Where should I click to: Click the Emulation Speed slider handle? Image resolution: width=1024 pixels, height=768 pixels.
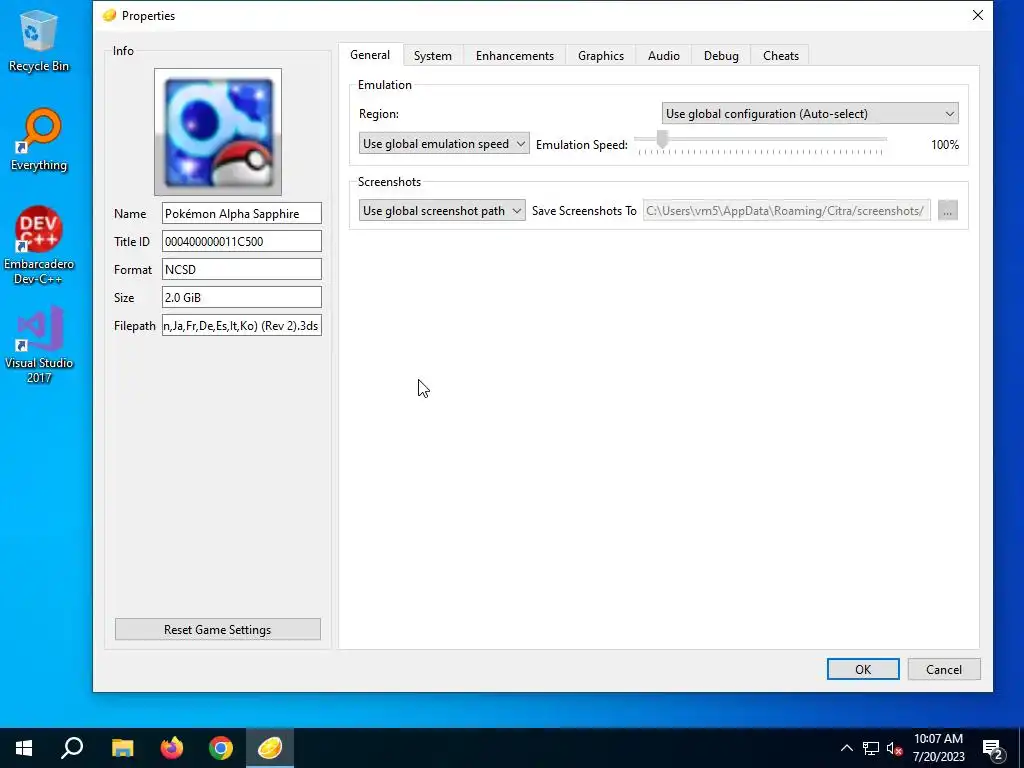click(662, 139)
